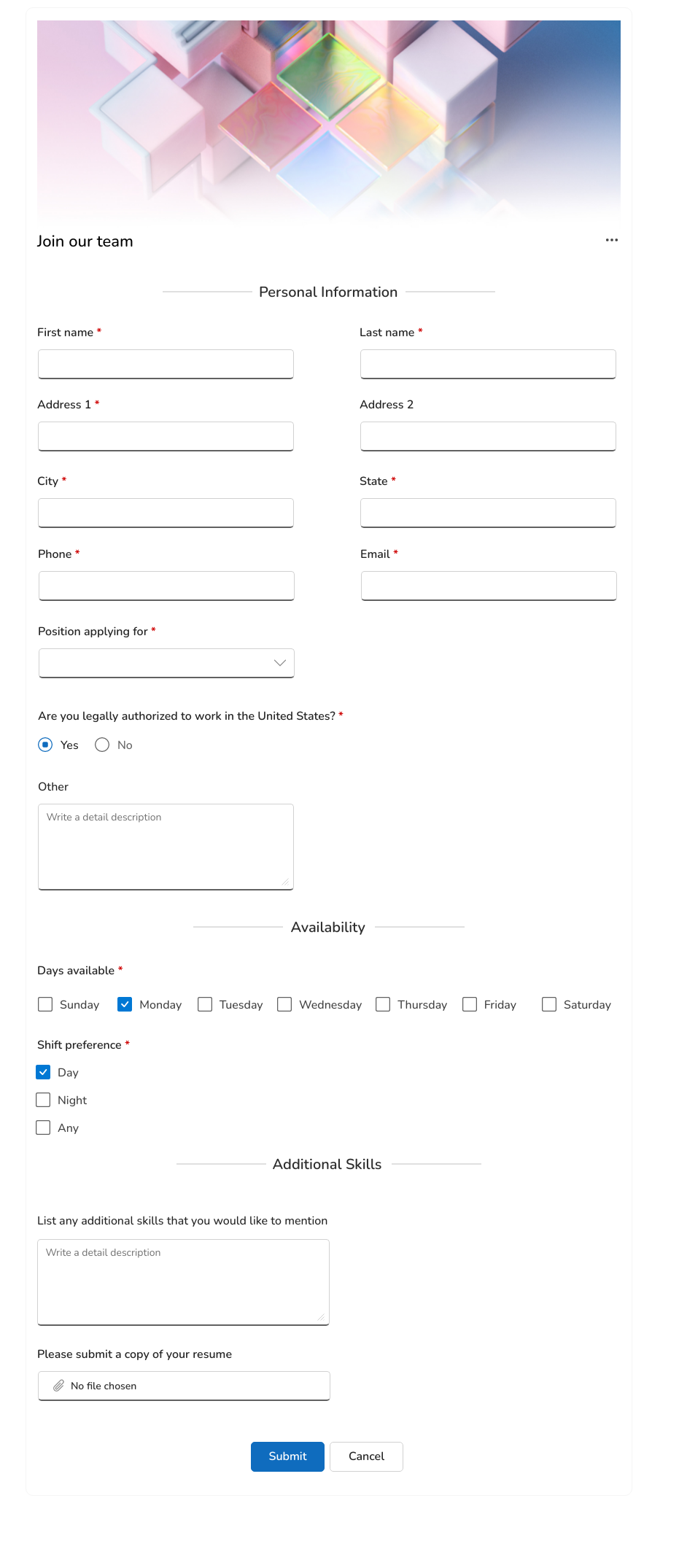Open the more options ellipsis menu
This screenshot has height=1568, width=679.
tap(611, 239)
